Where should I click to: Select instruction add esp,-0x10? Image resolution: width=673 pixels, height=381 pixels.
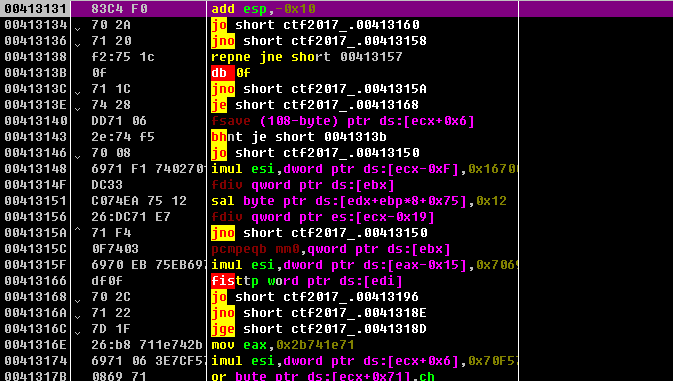pos(264,9)
